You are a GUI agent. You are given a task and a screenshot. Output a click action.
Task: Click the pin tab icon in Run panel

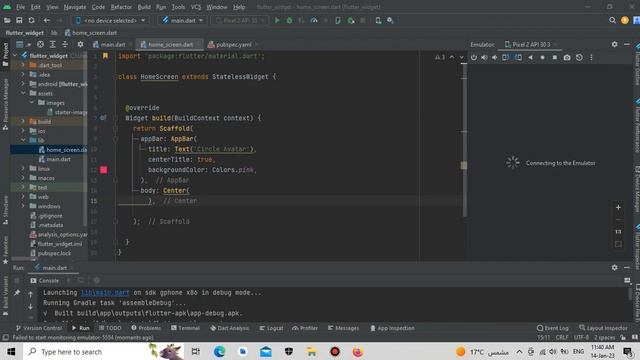coord(17,293)
